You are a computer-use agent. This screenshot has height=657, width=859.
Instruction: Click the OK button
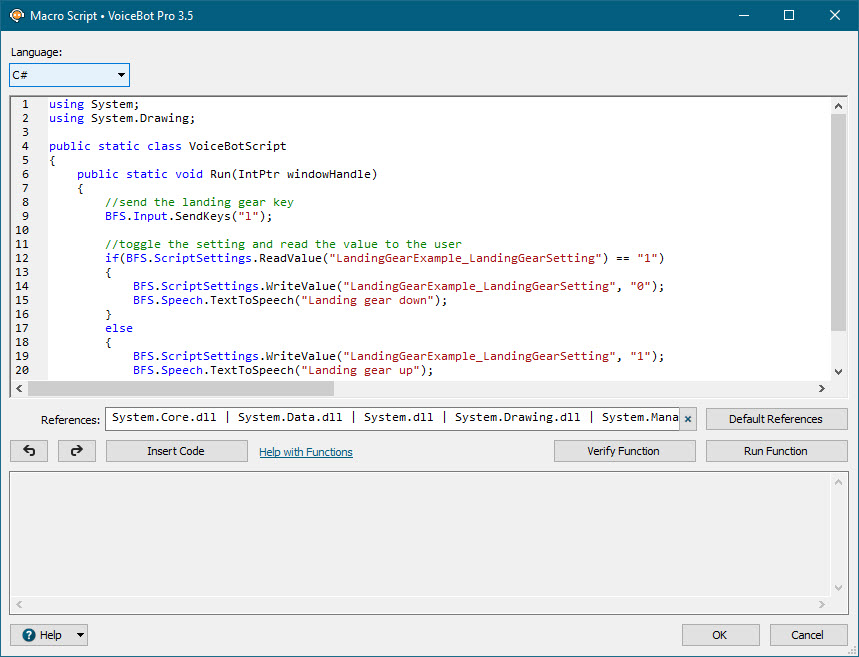point(720,635)
